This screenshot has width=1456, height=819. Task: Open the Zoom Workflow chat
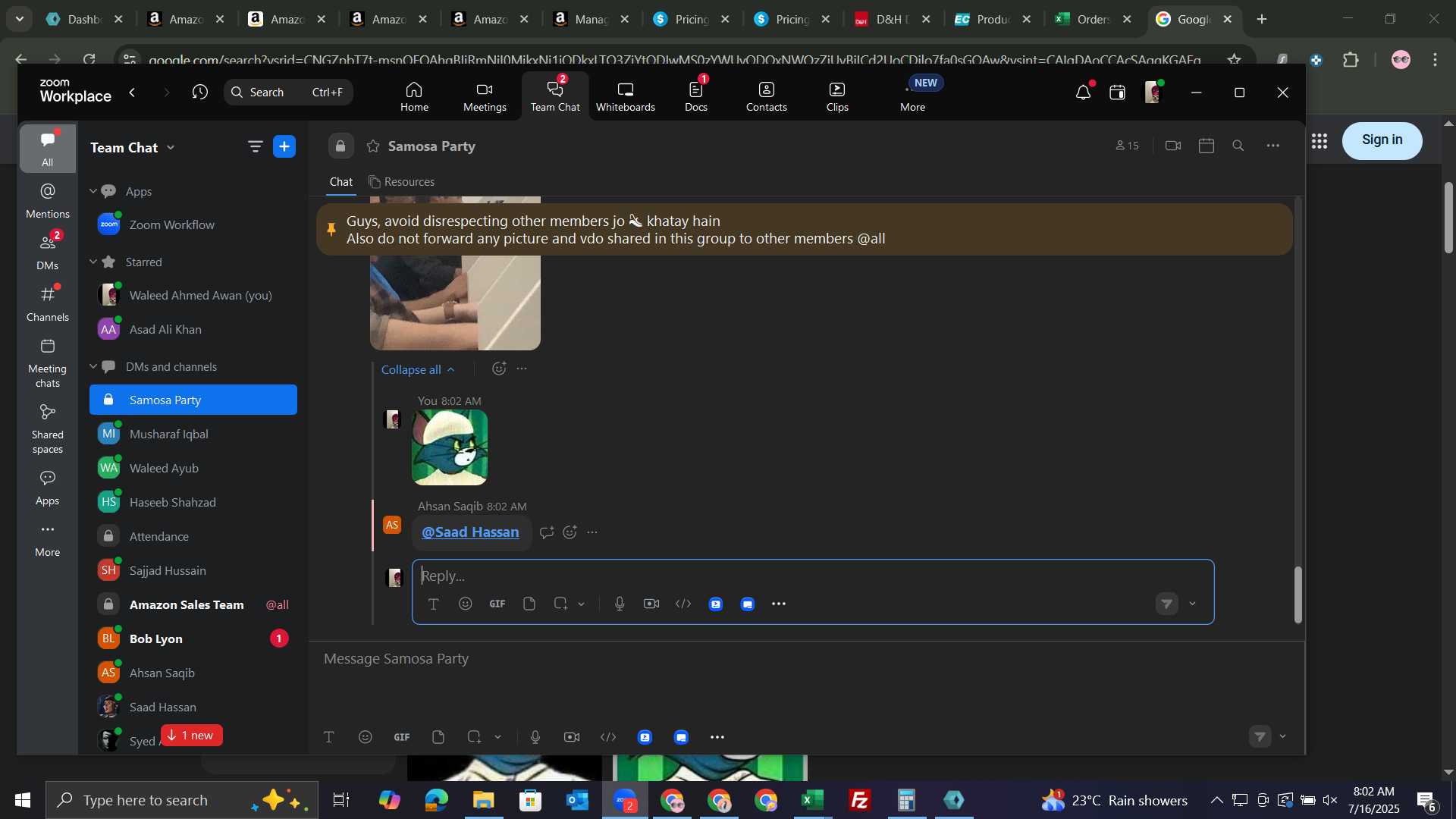[x=193, y=224]
